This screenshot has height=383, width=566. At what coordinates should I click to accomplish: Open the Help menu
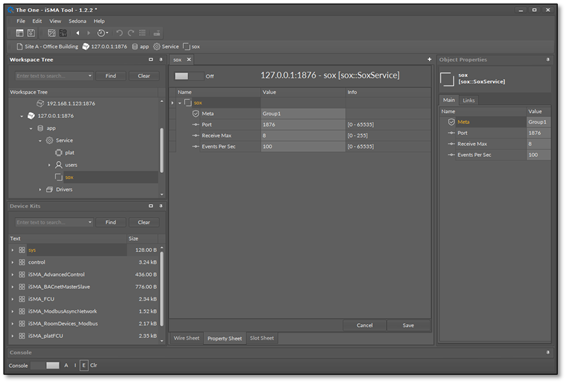(x=99, y=21)
